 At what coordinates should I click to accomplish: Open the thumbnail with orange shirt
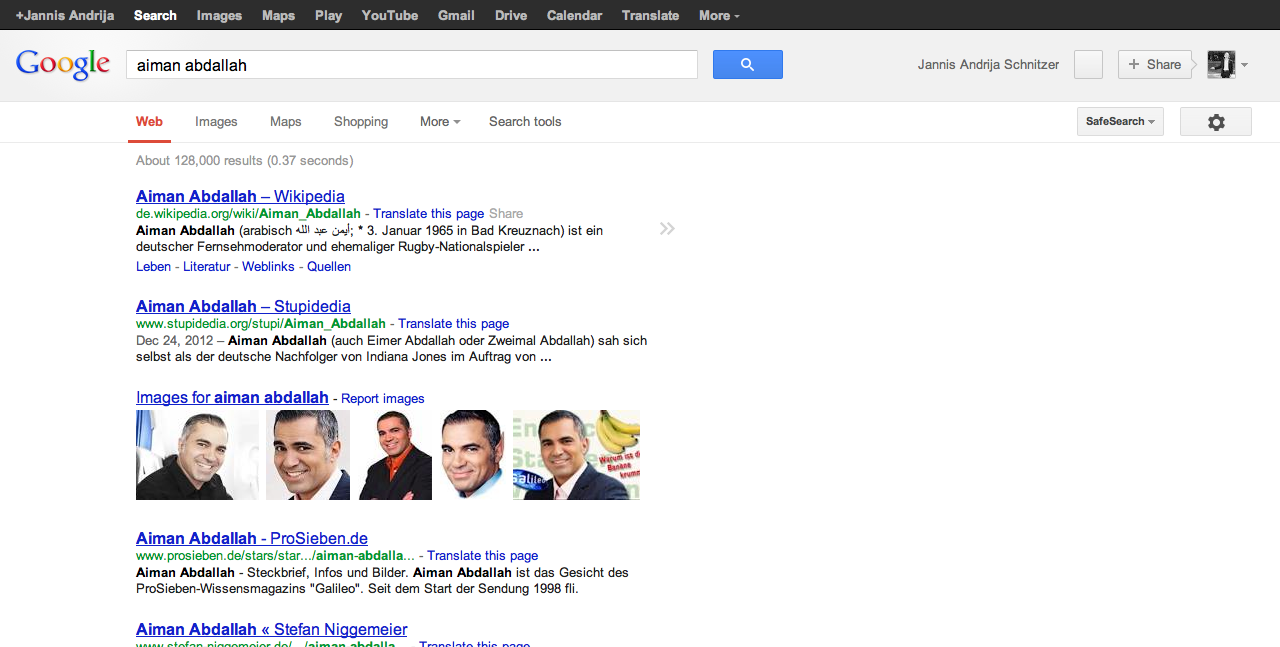pos(395,455)
